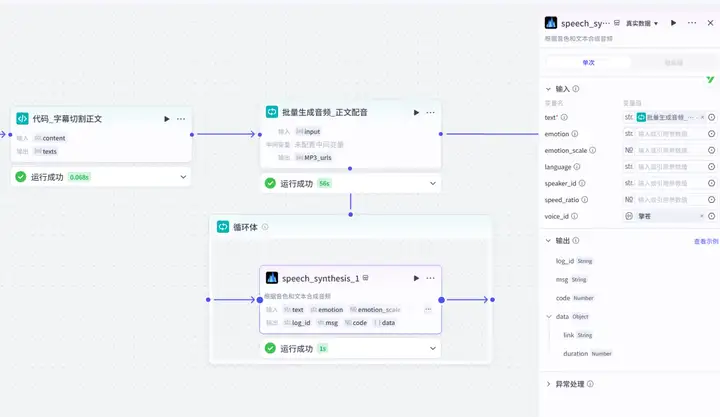Viewport: 720px width, 417px height.
Task: Click the speaker_id value input field
Action: click(x=670, y=183)
